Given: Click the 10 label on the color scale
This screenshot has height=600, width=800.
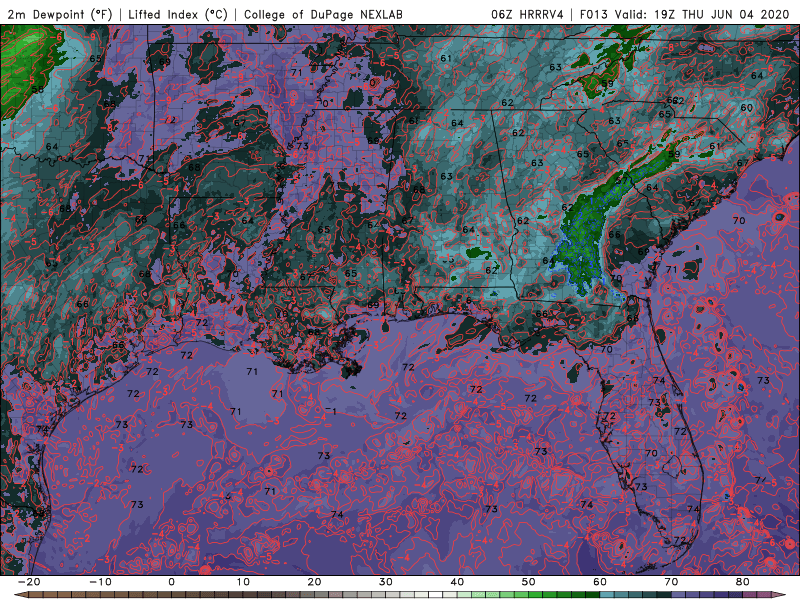Looking at the screenshot, I should 243,582.
